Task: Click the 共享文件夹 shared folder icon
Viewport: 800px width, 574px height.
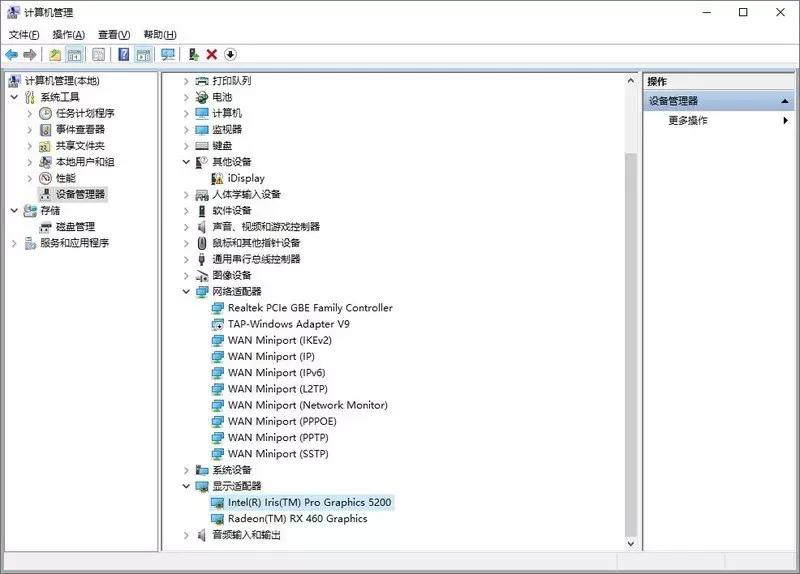Action: pos(45,146)
